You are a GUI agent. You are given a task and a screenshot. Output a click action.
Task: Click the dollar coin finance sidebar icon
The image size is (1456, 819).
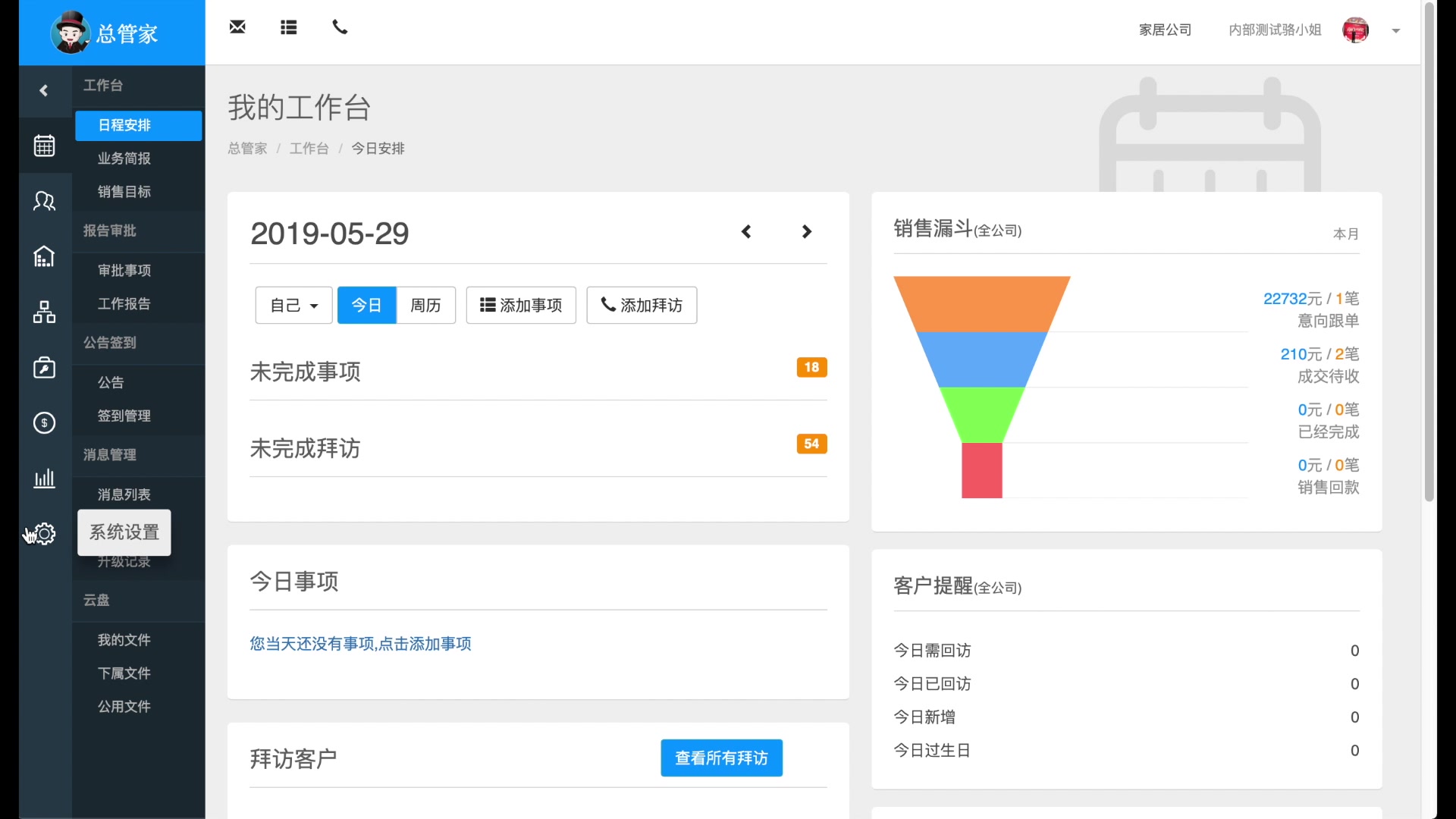[44, 422]
